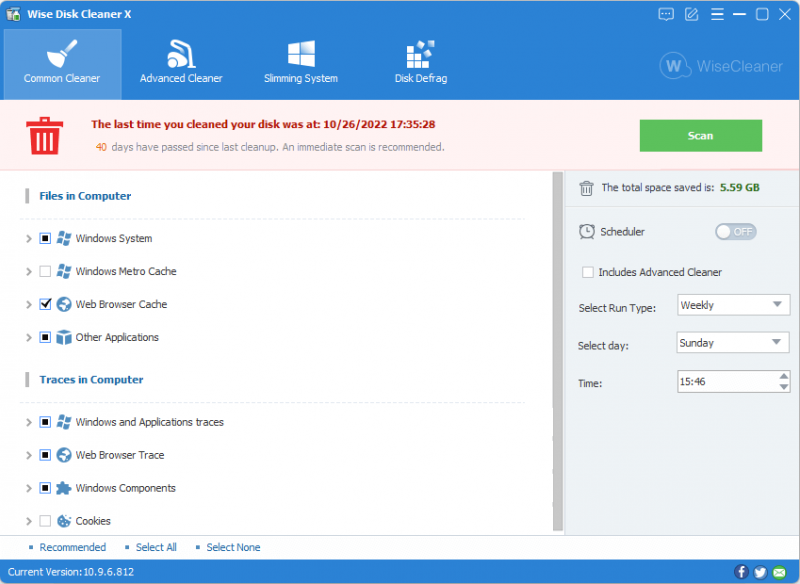Open the hamburger menu in title bar
This screenshot has width=800, height=584.
717,14
